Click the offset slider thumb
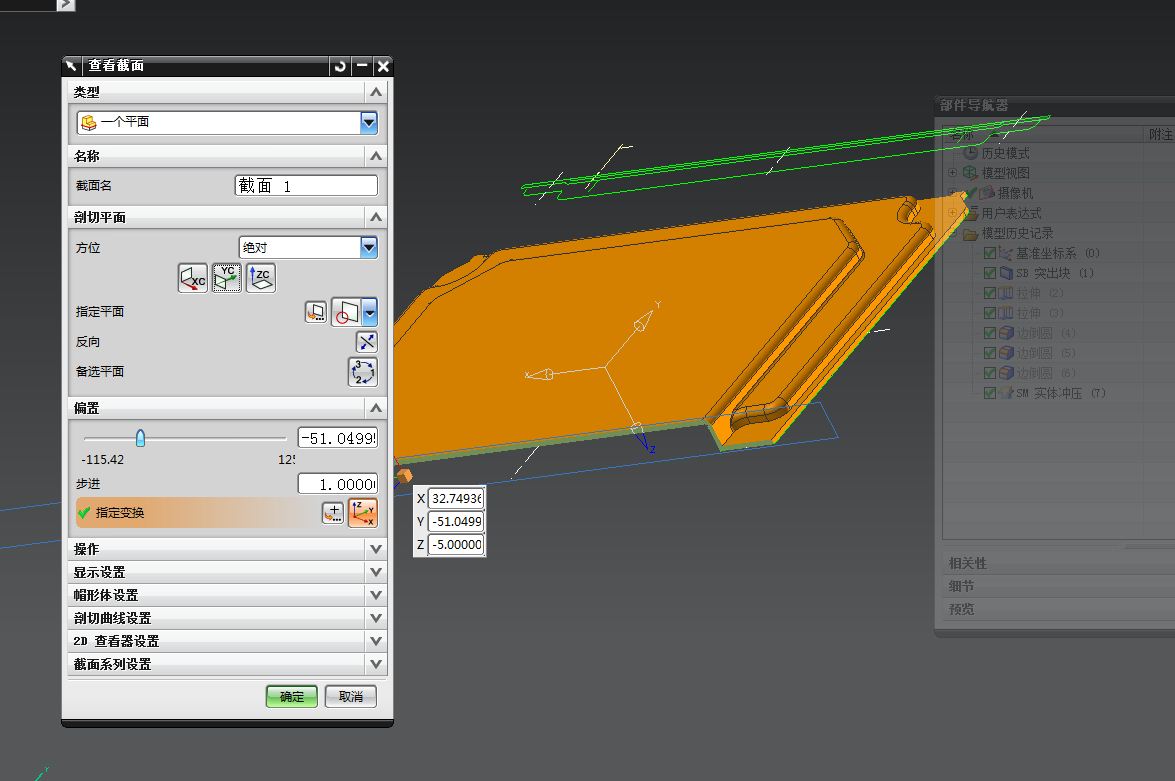Viewport: 1175px width, 781px height. (140, 438)
